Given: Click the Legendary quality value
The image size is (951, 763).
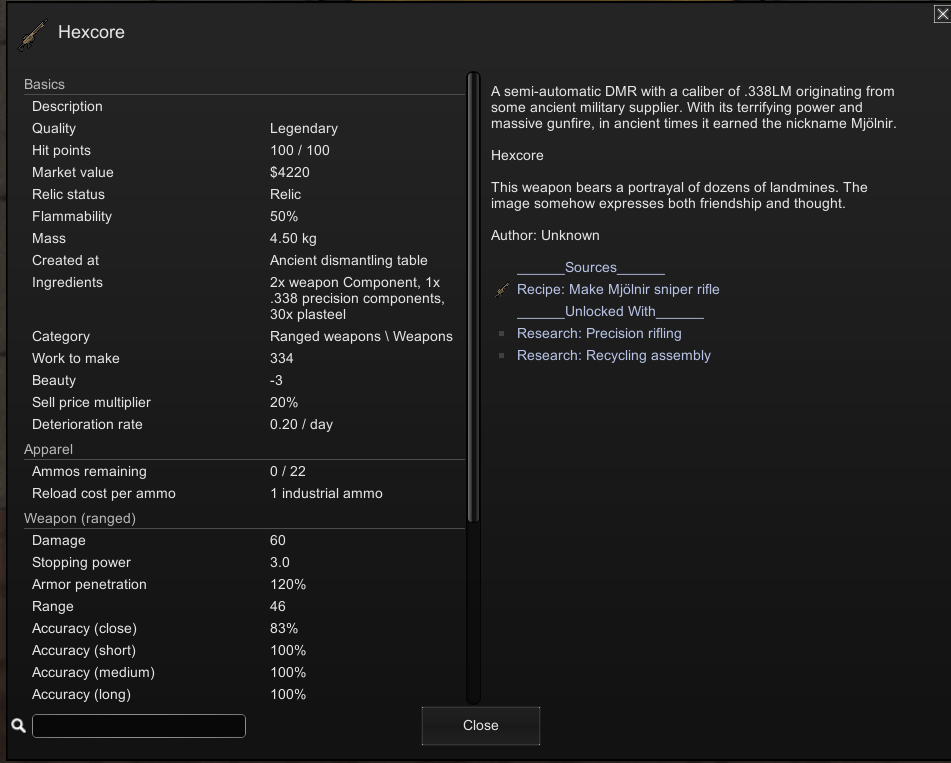Looking at the screenshot, I should click(304, 129).
